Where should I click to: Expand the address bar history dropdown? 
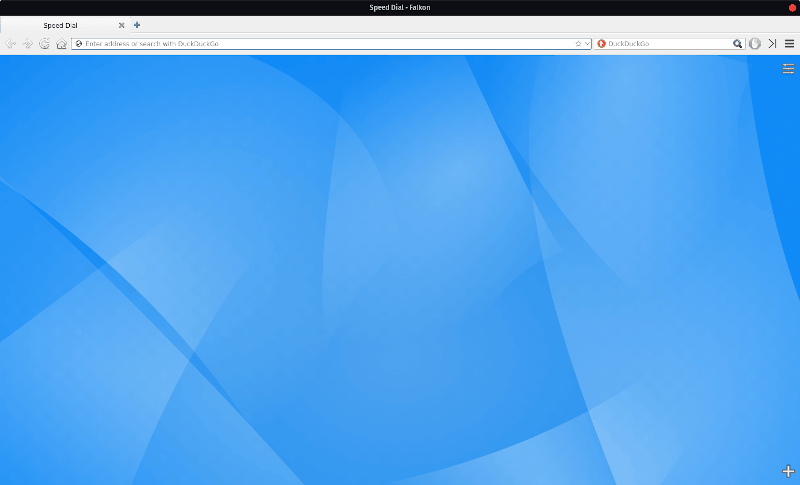[x=587, y=44]
